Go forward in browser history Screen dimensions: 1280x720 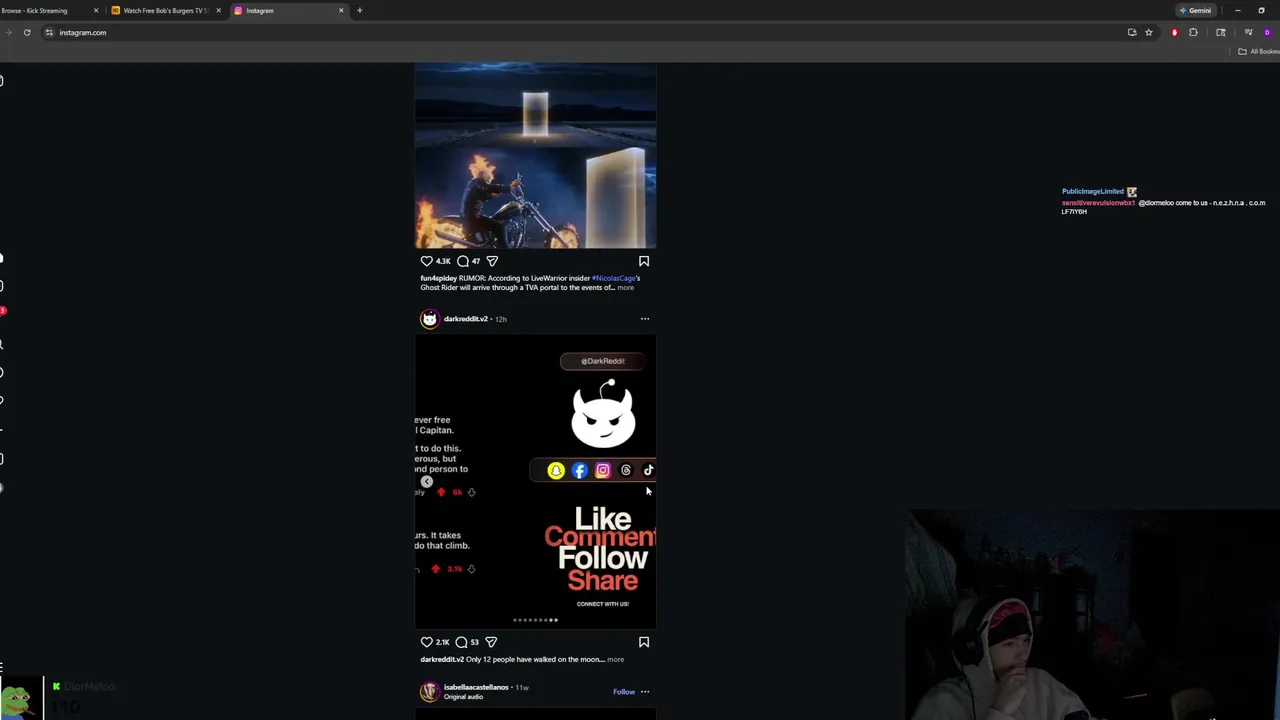7,32
